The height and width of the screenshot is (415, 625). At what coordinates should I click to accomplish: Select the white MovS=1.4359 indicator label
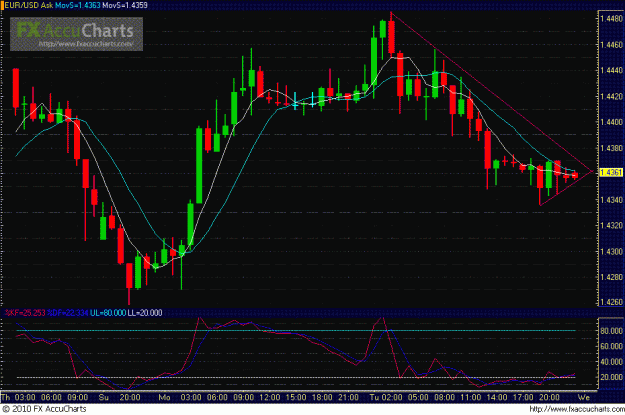[125, 5]
